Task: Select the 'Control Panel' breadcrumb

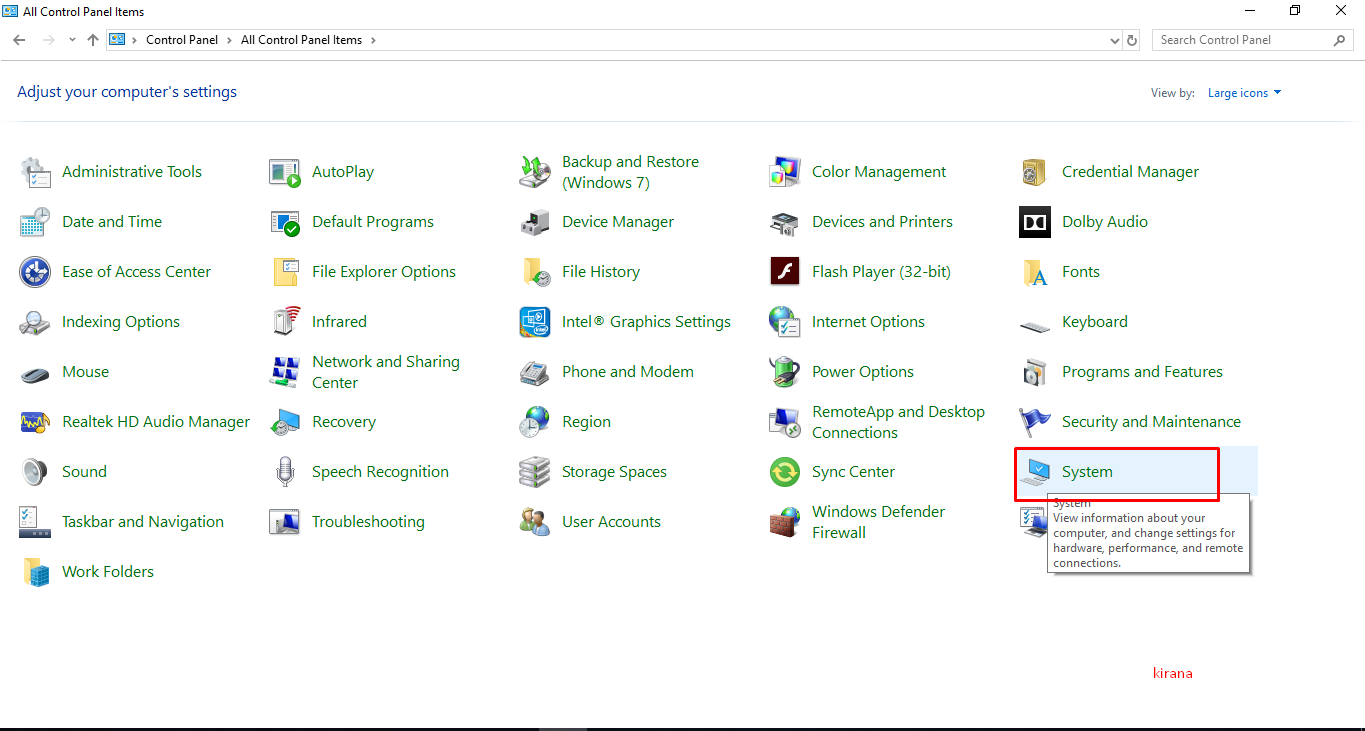Action: pos(182,40)
